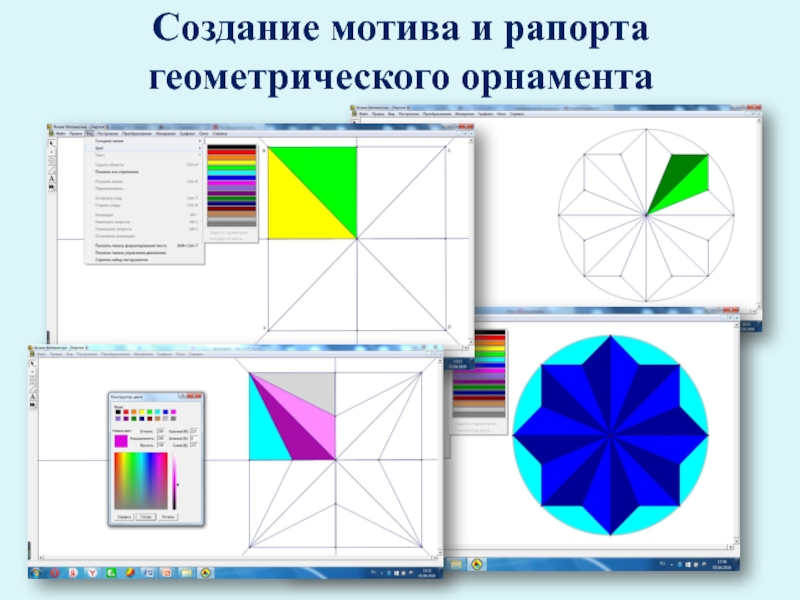Screen dimensions: 800x600
Task: Open PowerPoint from the bottom-left taskbar
Action: (x=167, y=572)
